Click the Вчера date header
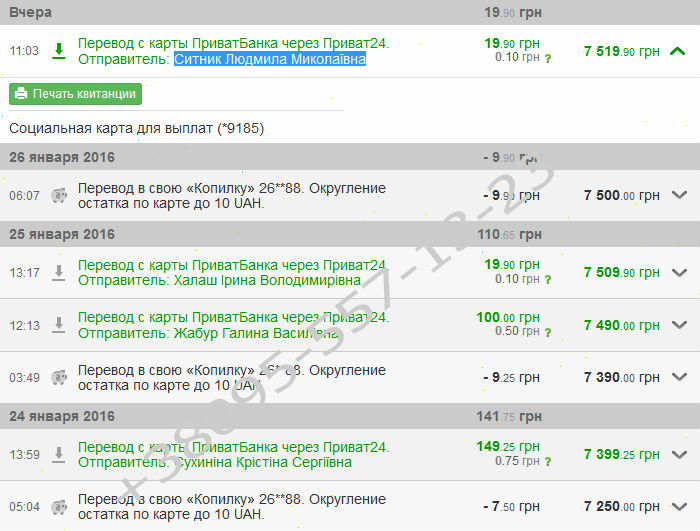This screenshot has height=531, width=700. 30,12
